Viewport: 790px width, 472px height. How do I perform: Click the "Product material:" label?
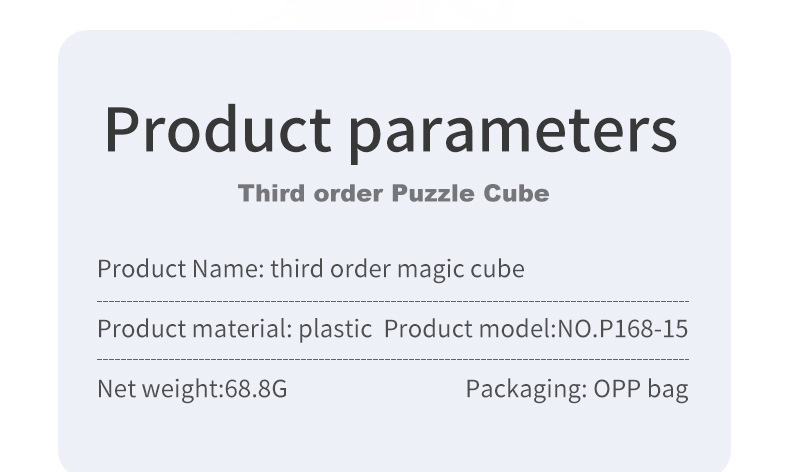[x=194, y=329]
